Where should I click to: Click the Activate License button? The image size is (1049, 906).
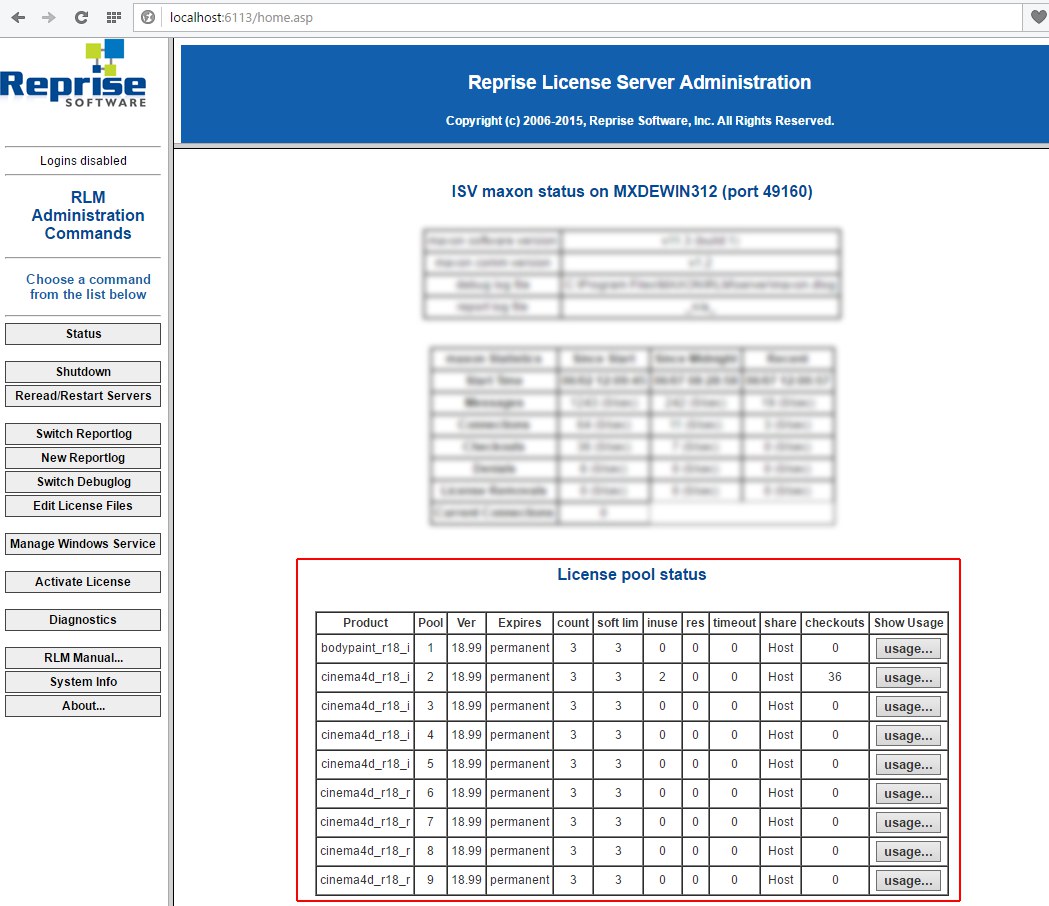click(83, 582)
